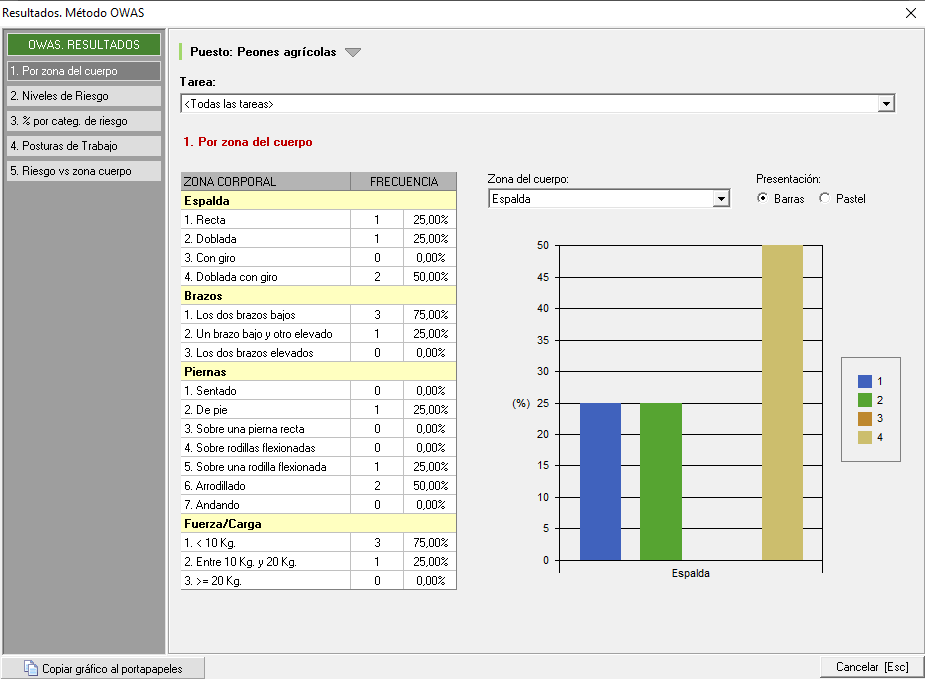Screen dimensions: 925x679
Task: Open the Zona del cuerpo dropdown
Action: 721,199
